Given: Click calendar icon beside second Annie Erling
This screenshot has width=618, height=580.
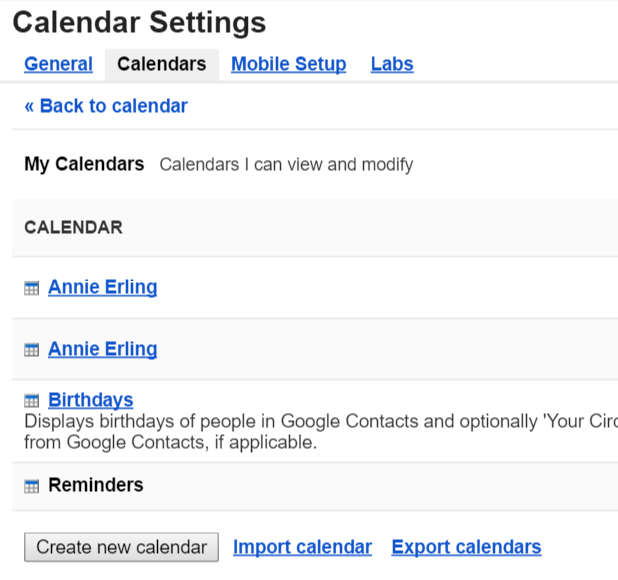Looking at the screenshot, I should 32,350.
